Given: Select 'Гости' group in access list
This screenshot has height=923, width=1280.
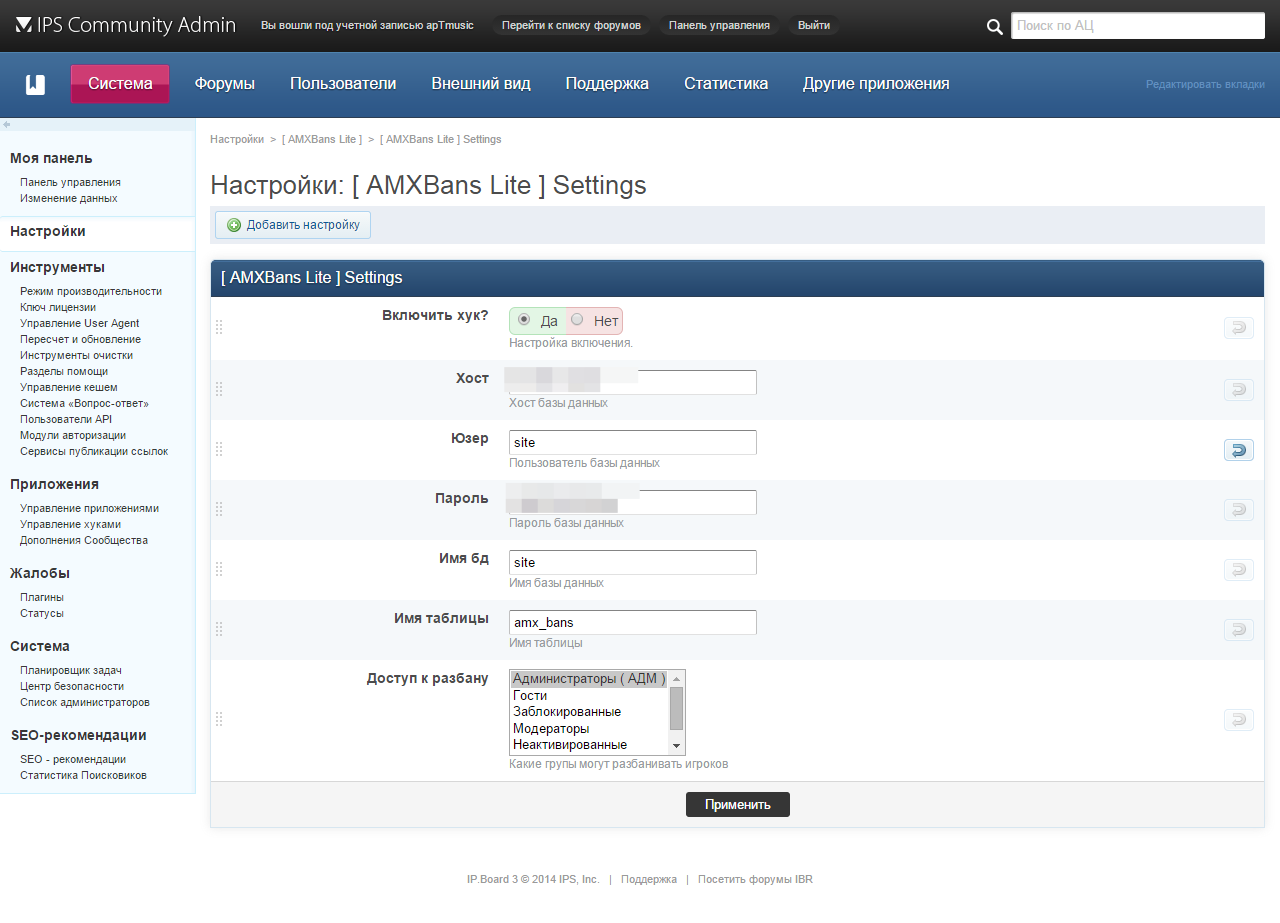Looking at the screenshot, I should (x=589, y=695).
